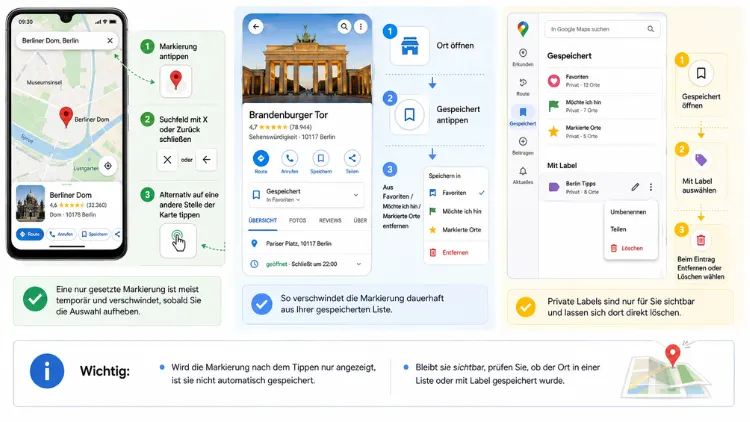Open three-dot menu on Brandenburger Tor photo
Viewport: 750px width, 422px height.
(x=361, y=26)
